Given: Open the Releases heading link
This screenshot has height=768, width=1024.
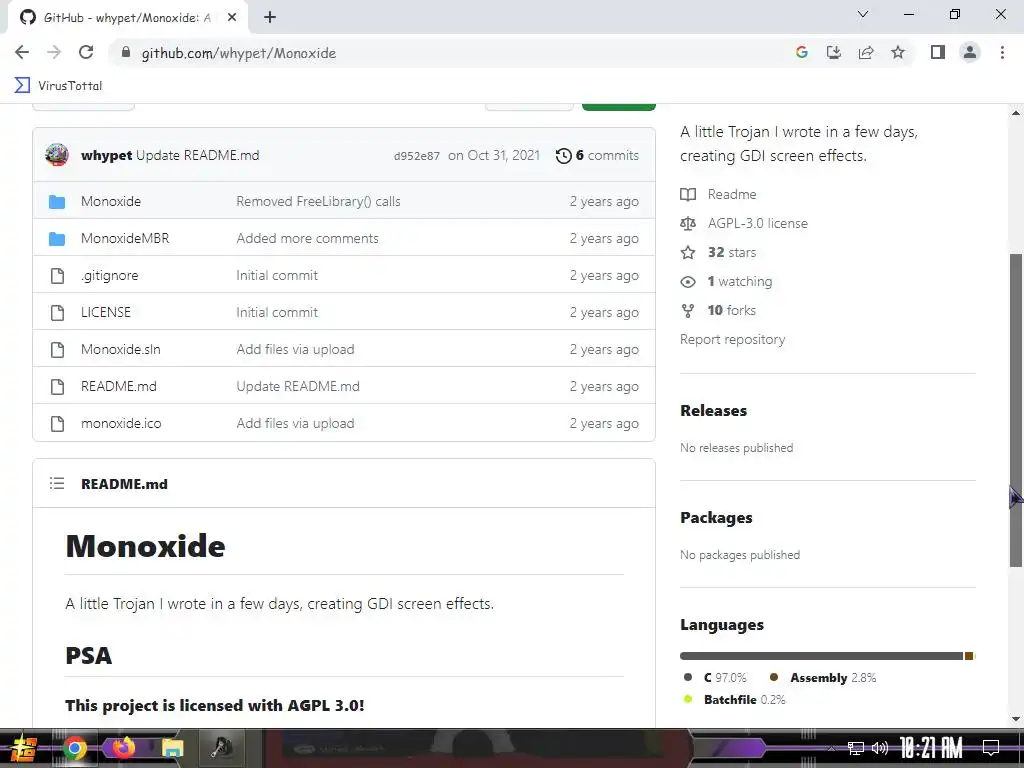Looking at the screenshot, I should (x=713, y=411).
